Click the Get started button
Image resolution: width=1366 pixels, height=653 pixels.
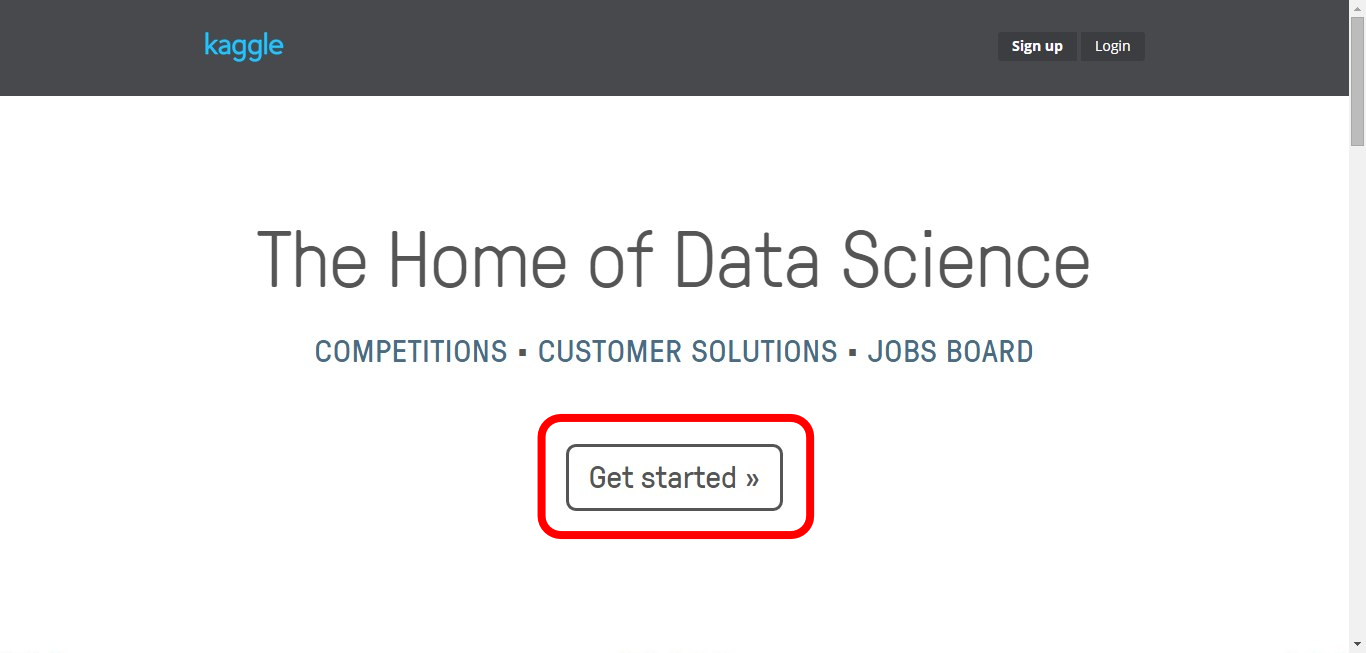(674, 477)
